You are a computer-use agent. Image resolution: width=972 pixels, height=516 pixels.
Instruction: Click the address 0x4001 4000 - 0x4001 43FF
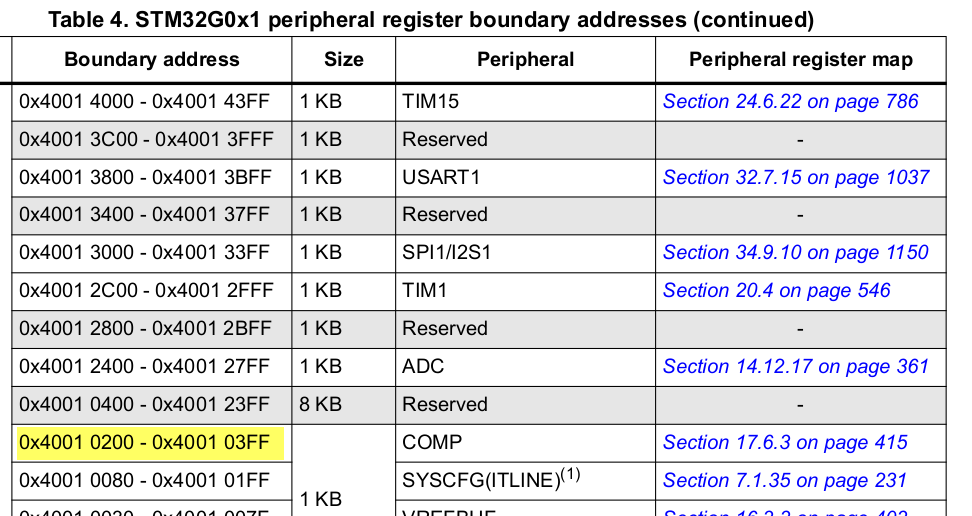point(144,102)
